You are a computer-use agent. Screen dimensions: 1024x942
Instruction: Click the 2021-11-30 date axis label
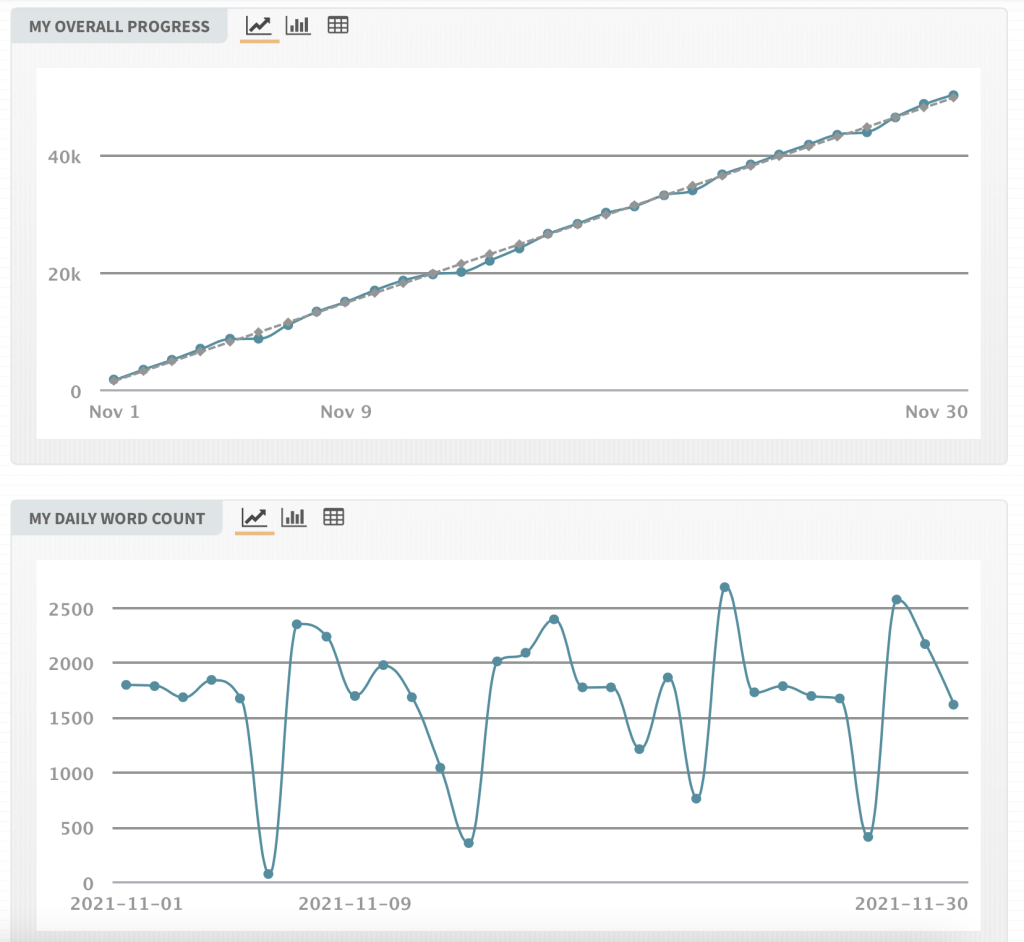click(x=911, y=903)
